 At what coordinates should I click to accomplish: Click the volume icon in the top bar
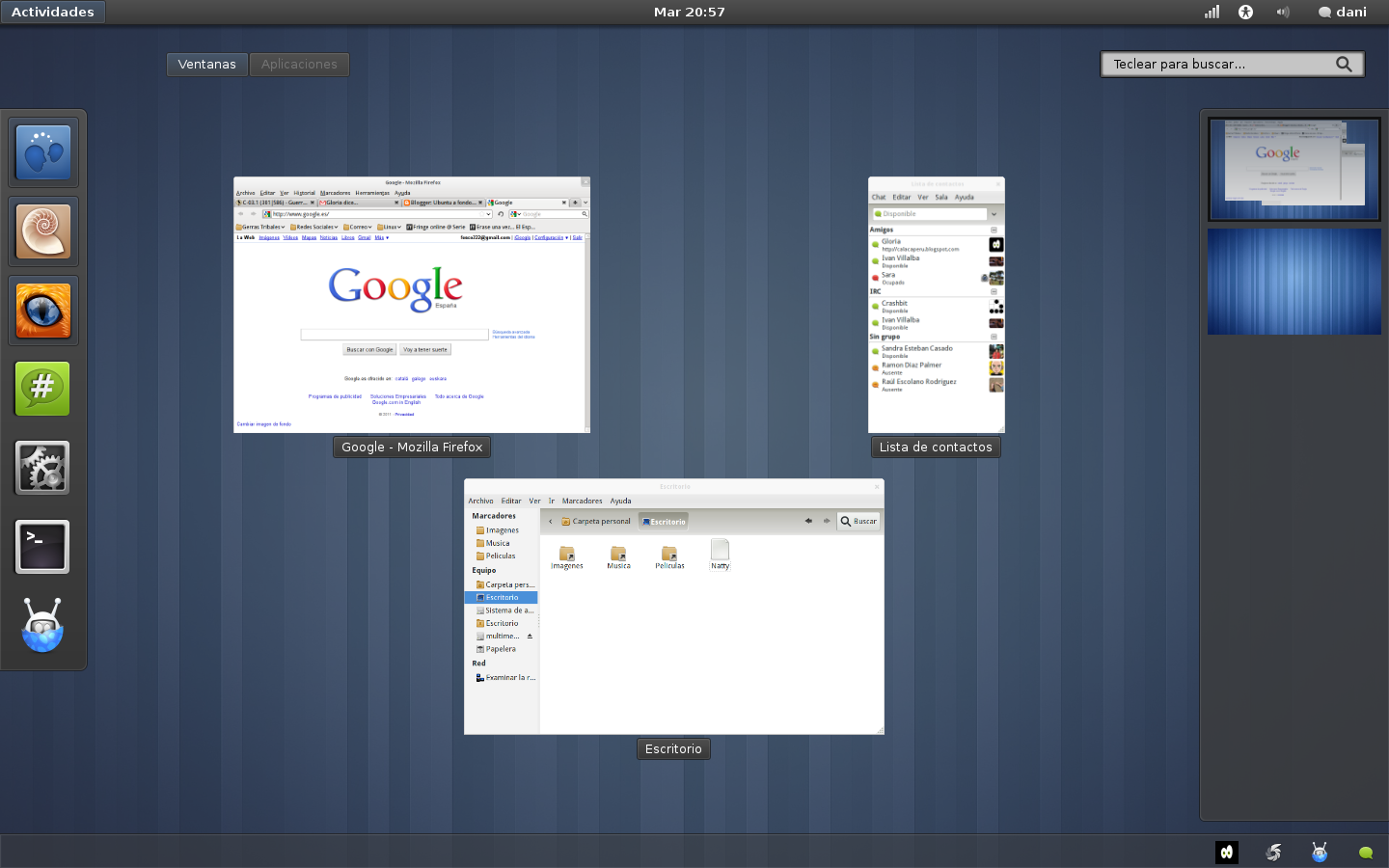point(1283,12)
